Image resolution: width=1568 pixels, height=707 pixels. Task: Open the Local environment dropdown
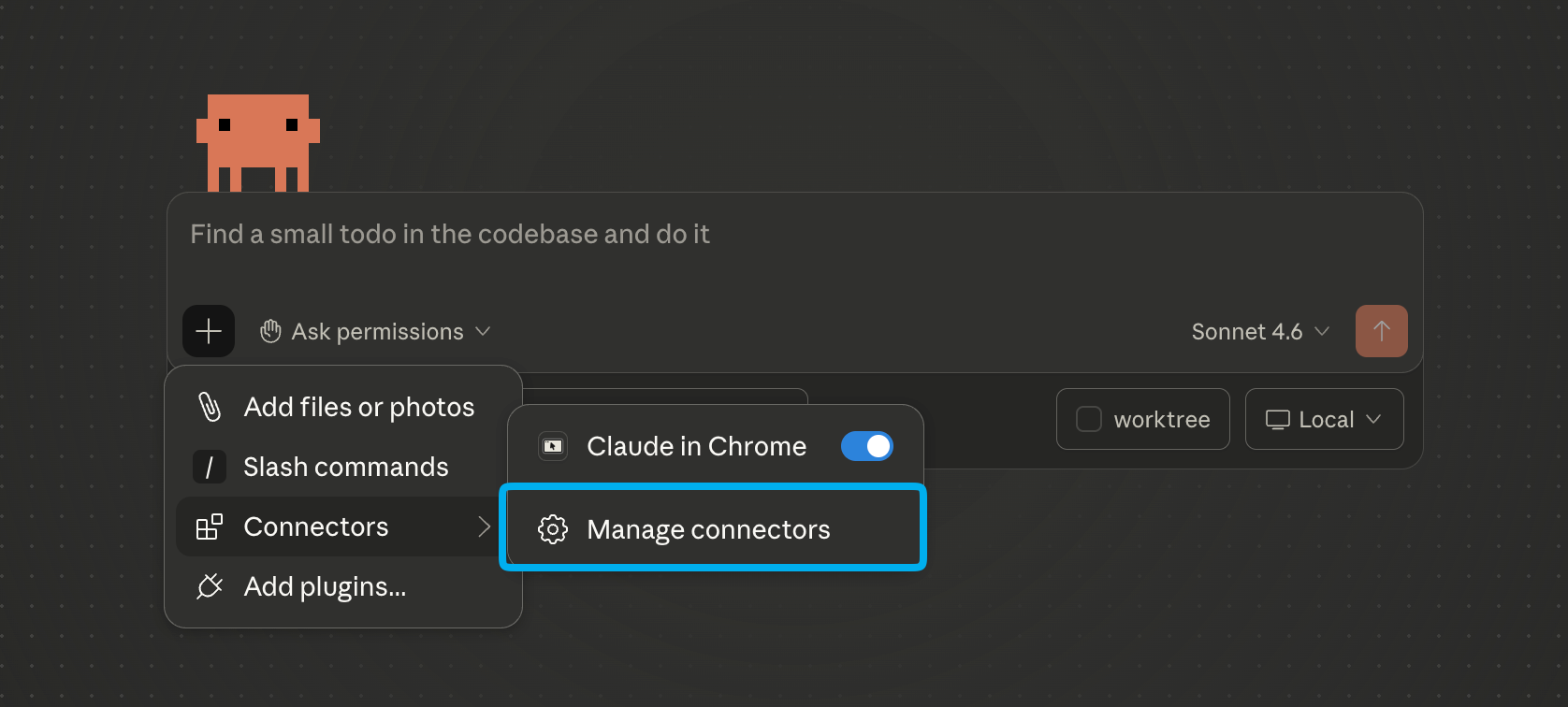tap(1324, 419)
